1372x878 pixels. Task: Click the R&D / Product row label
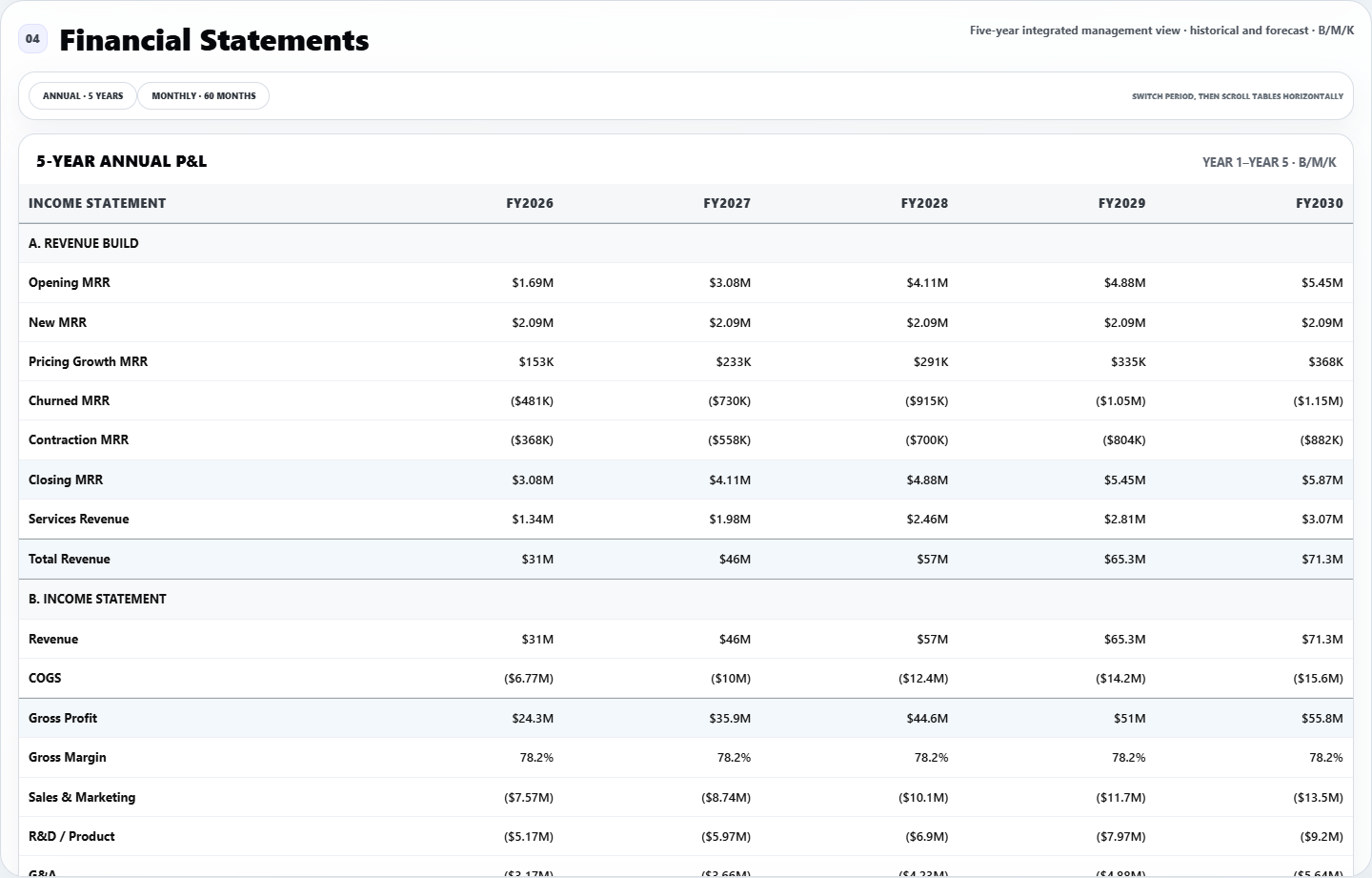pyautogui.click(x=71, y=836)
